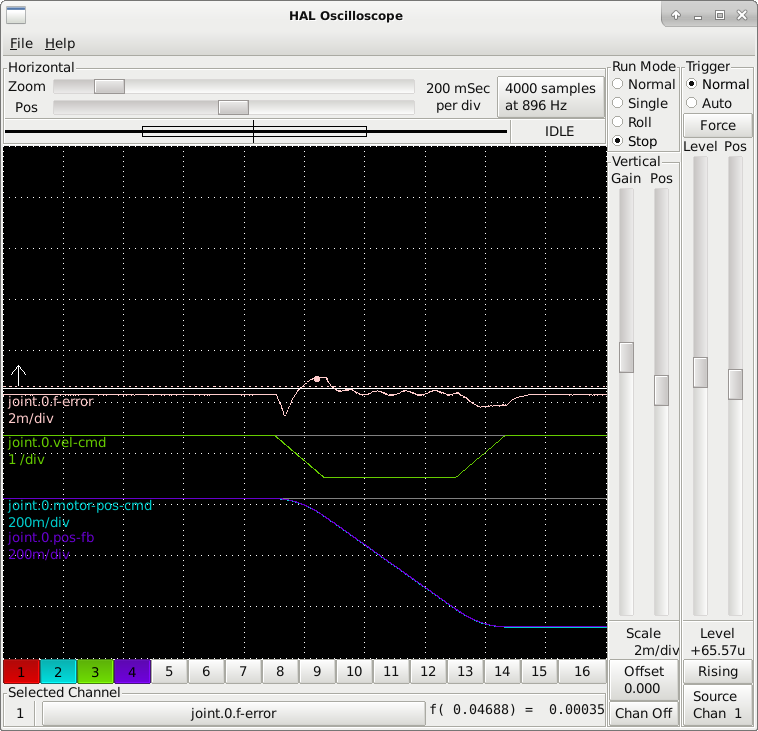The image size is (758, 731).
Task: Select channel 12 button
Action: [x=428, y=672]
